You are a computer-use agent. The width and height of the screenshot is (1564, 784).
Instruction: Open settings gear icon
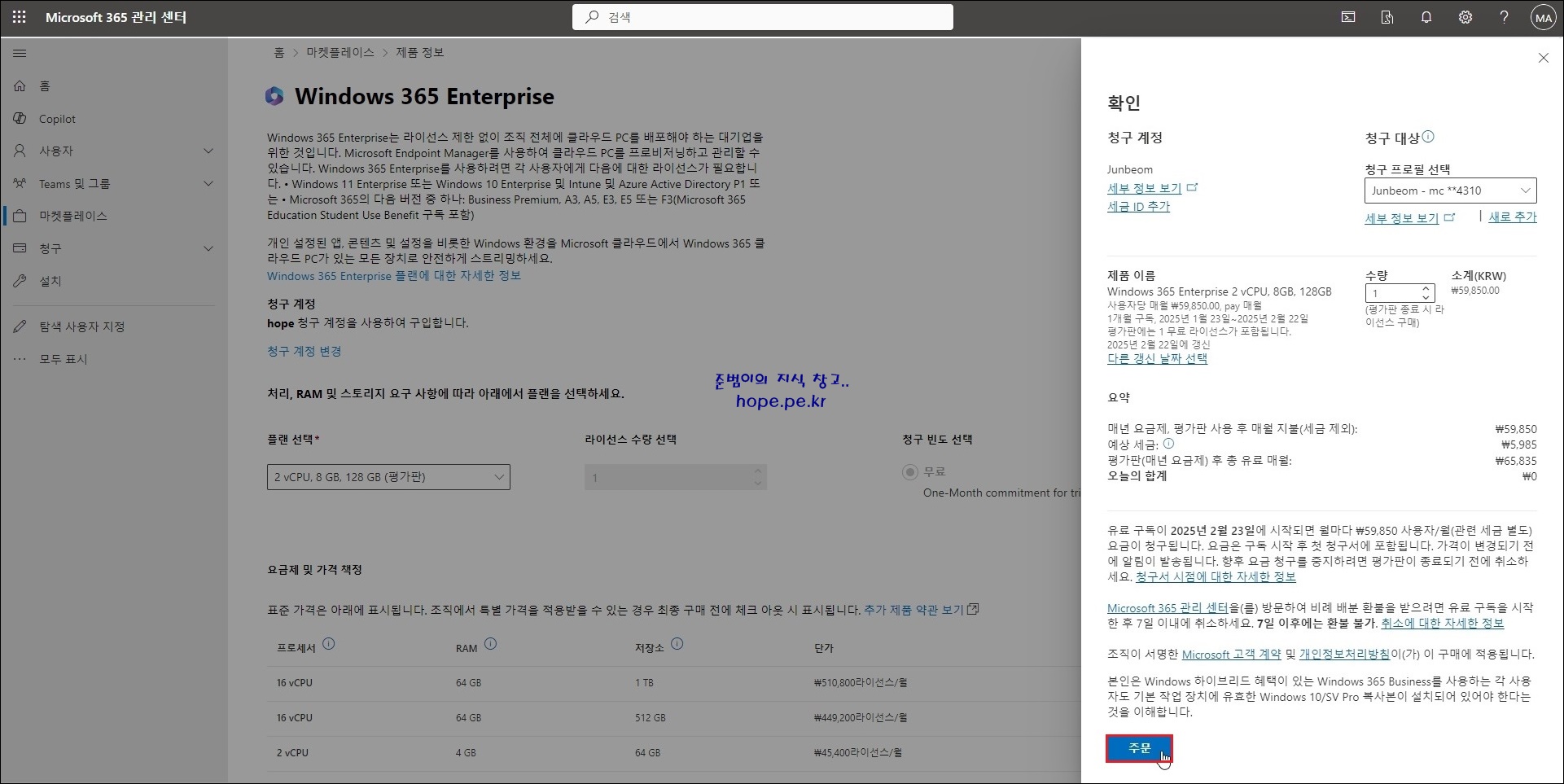pyautogui.click(x=1465, y=17)
